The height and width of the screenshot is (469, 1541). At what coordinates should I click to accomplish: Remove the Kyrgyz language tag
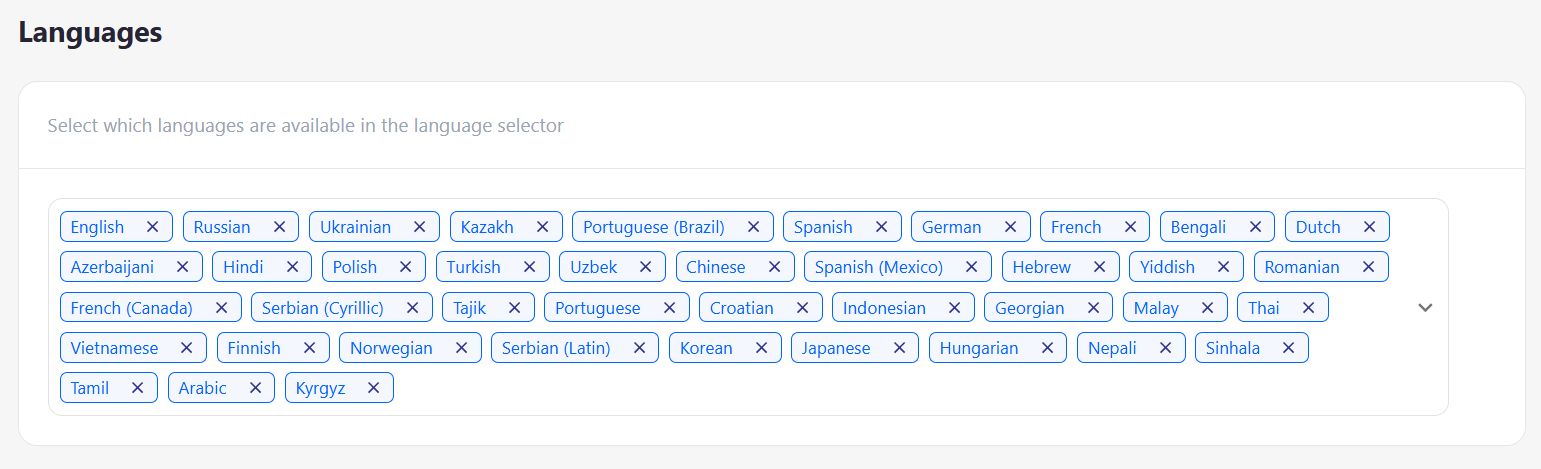[373, 388]
